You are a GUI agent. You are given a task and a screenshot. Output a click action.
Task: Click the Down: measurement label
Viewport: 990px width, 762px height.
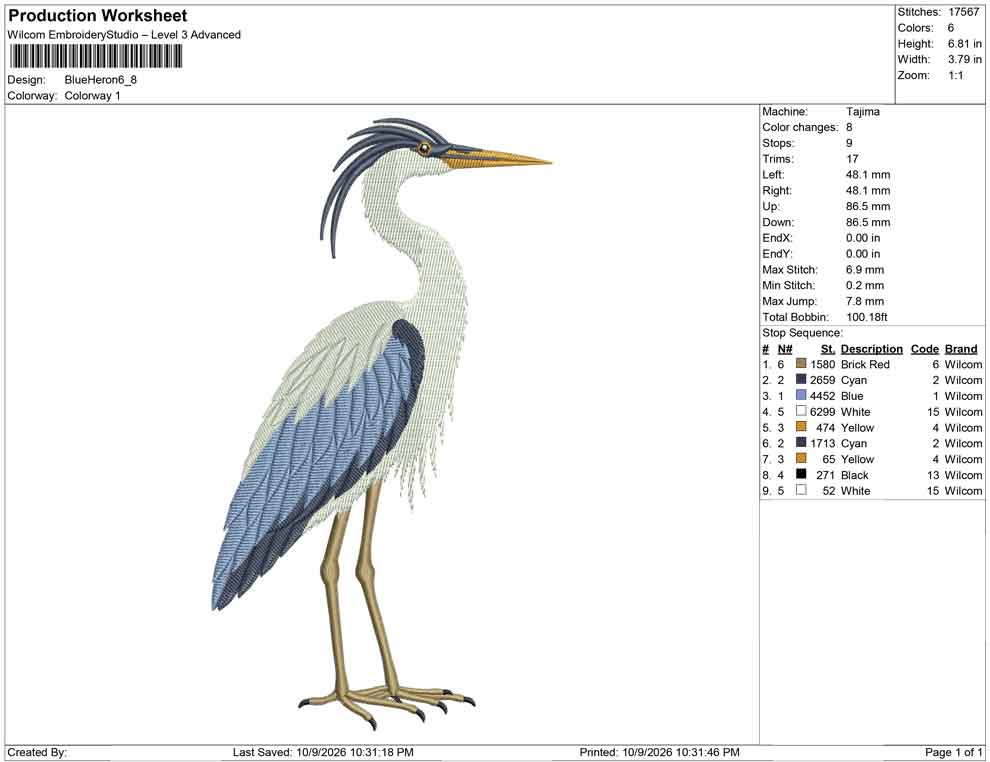778,222
